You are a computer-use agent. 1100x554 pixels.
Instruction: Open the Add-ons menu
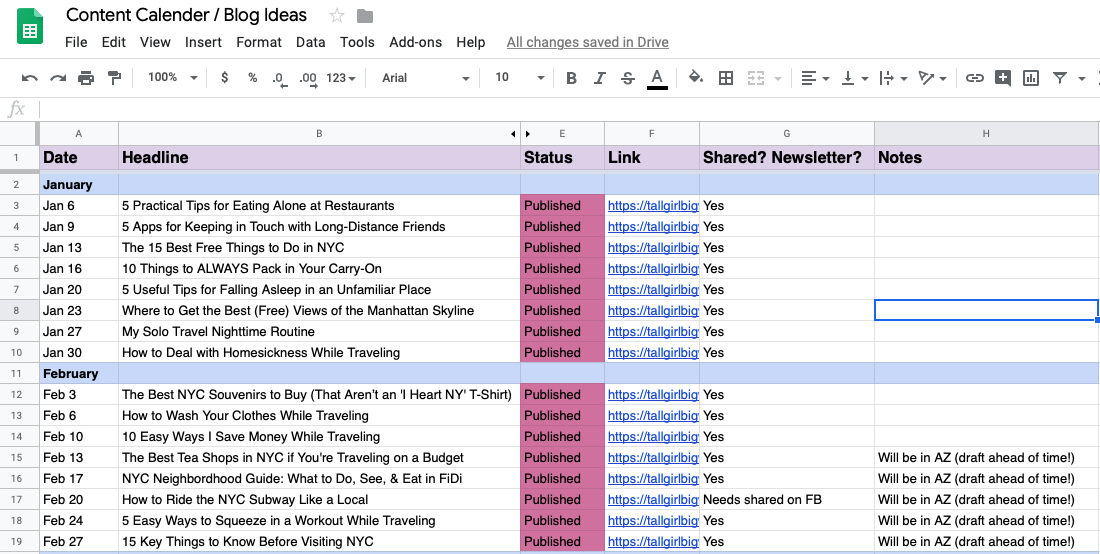coord(415,42)
